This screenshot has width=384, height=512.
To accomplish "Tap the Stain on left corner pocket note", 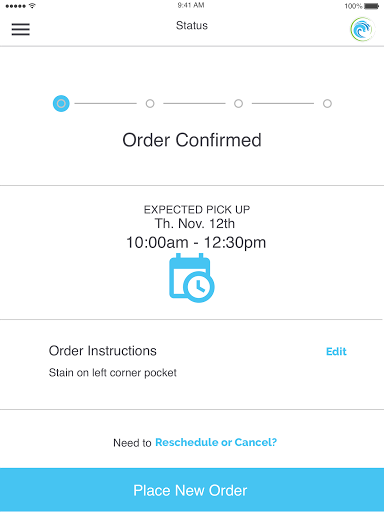I will [113, 373].
